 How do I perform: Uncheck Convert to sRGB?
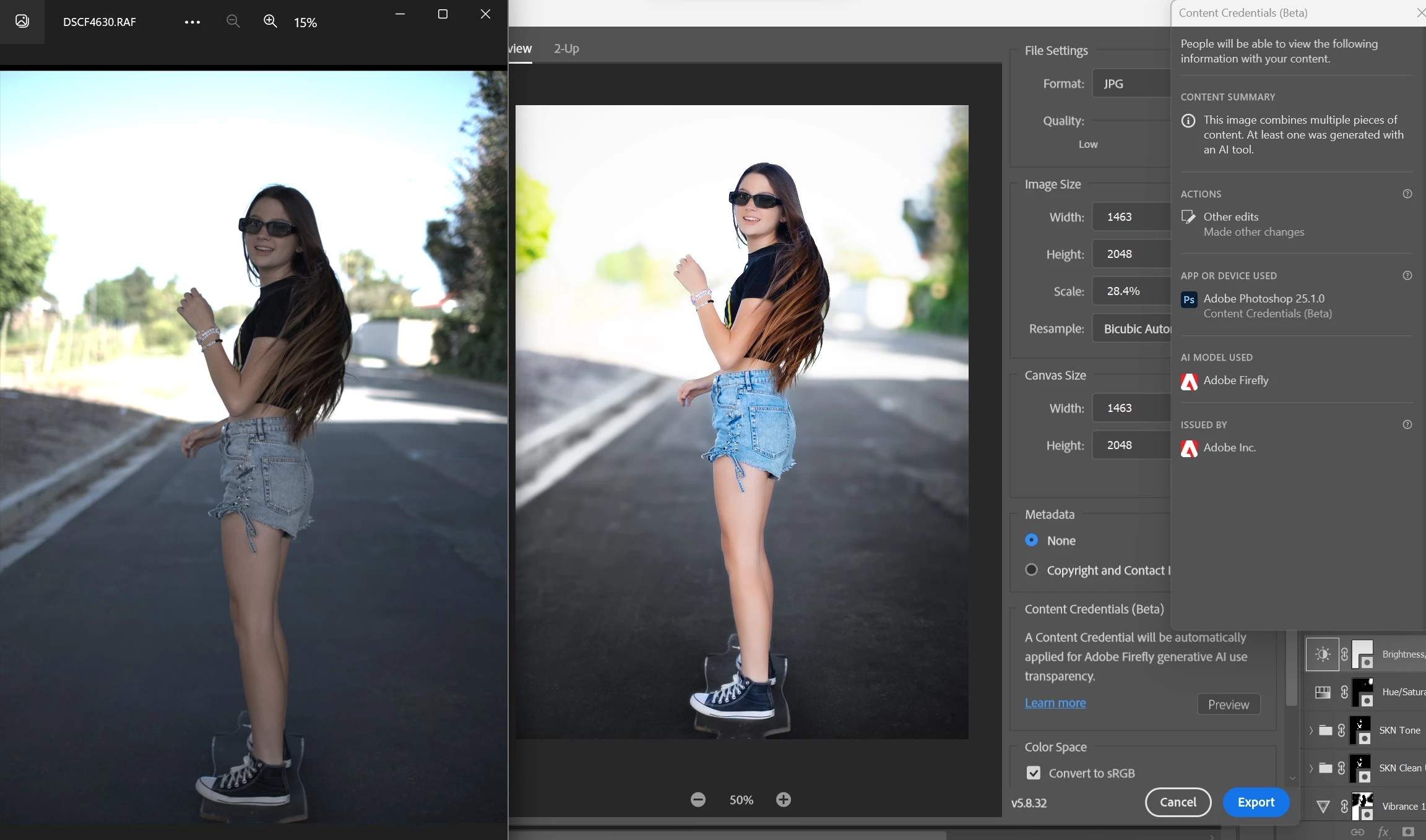tap(1034, 773)
